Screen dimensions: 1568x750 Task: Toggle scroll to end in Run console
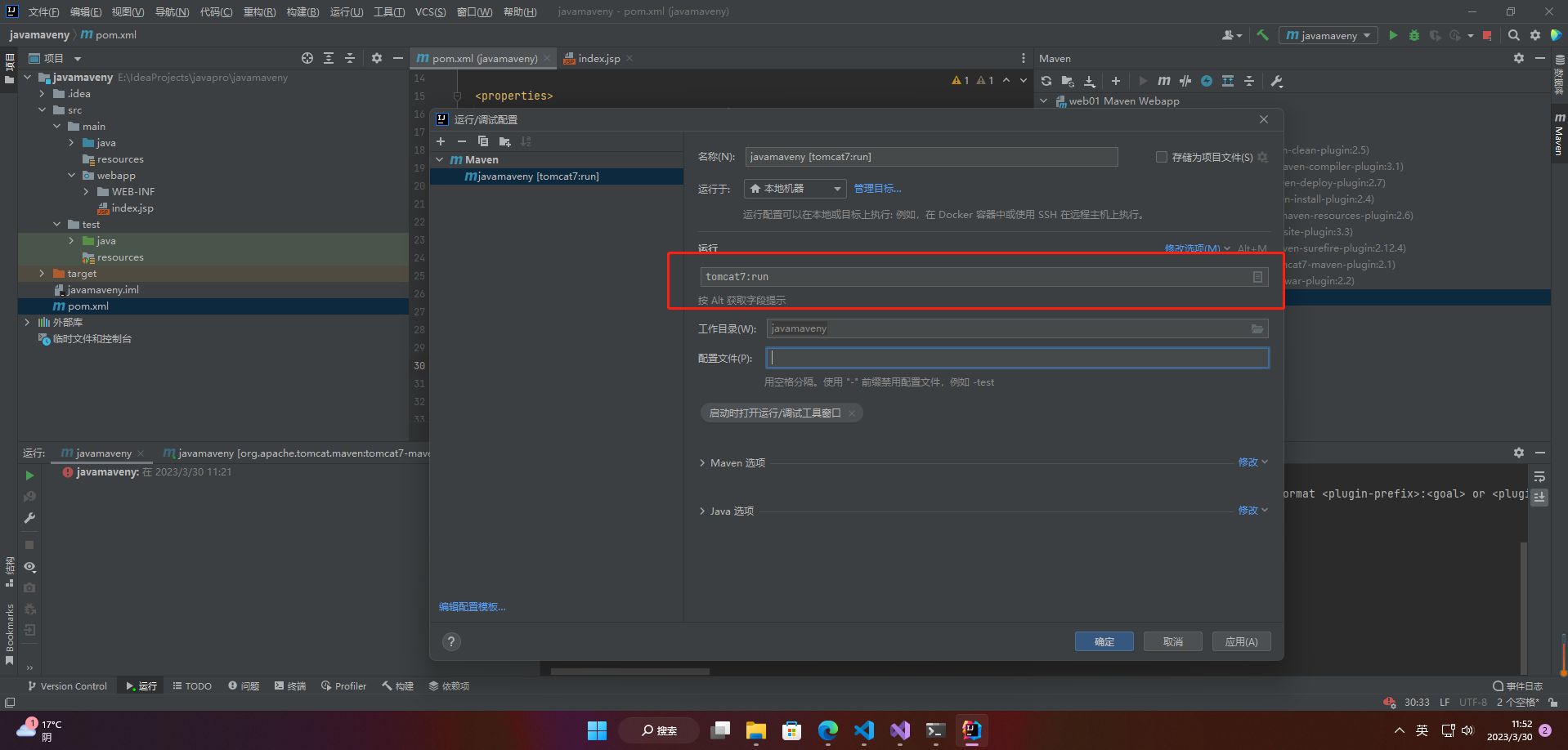1539,497
